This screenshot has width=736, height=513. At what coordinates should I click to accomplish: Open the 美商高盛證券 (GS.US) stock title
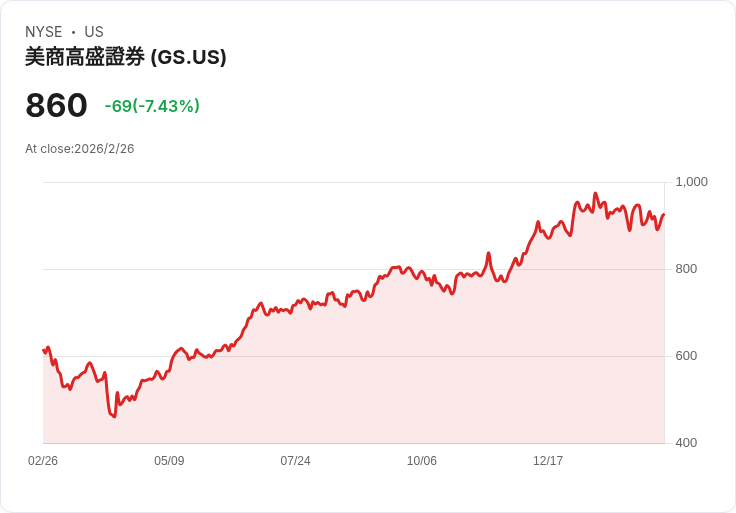[x=126, y=58]
